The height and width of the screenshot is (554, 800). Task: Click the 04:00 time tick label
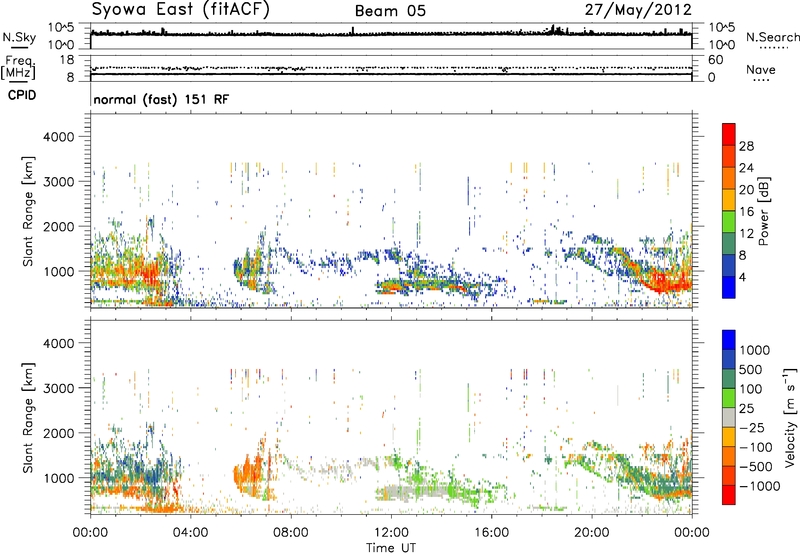pyautogui.click(x=190, y=533)
